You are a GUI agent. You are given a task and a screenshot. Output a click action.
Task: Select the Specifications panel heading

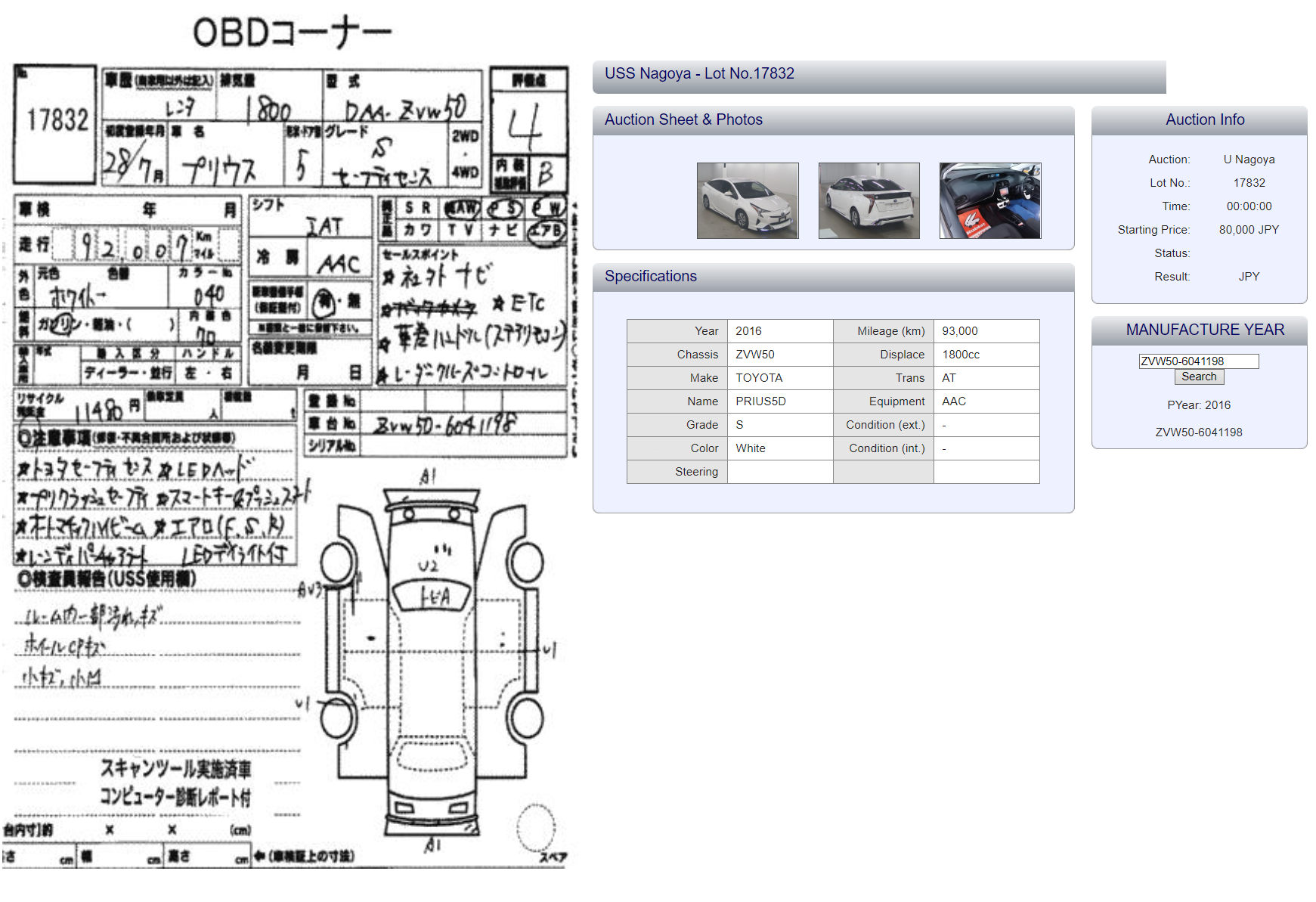click(x=651, y=276)
